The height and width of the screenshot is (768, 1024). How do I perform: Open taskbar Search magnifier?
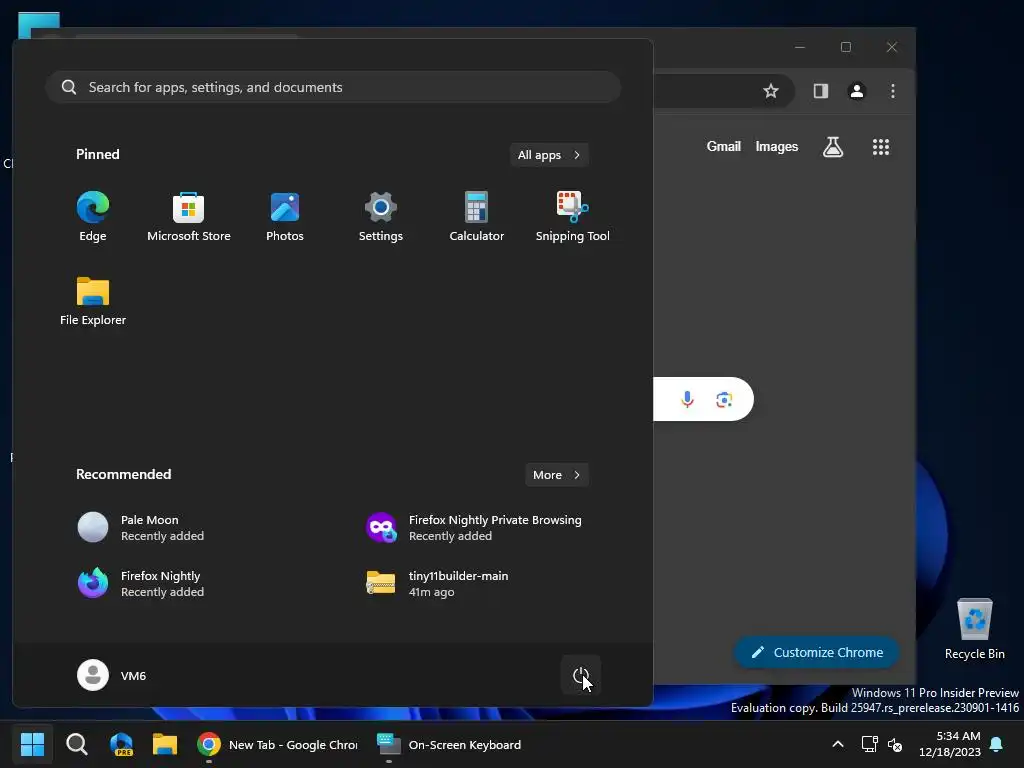[76, 744]
